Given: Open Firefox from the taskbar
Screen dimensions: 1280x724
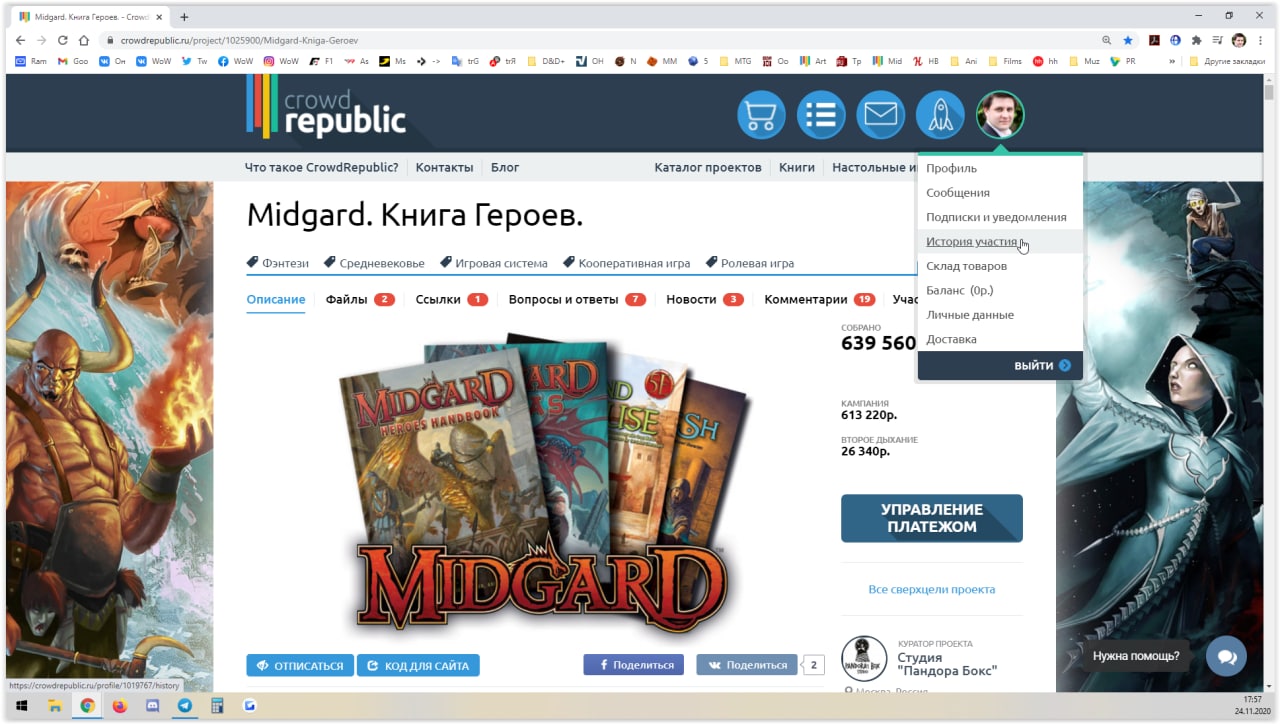Looking at the screenshot, I should (x=120, y=706).
